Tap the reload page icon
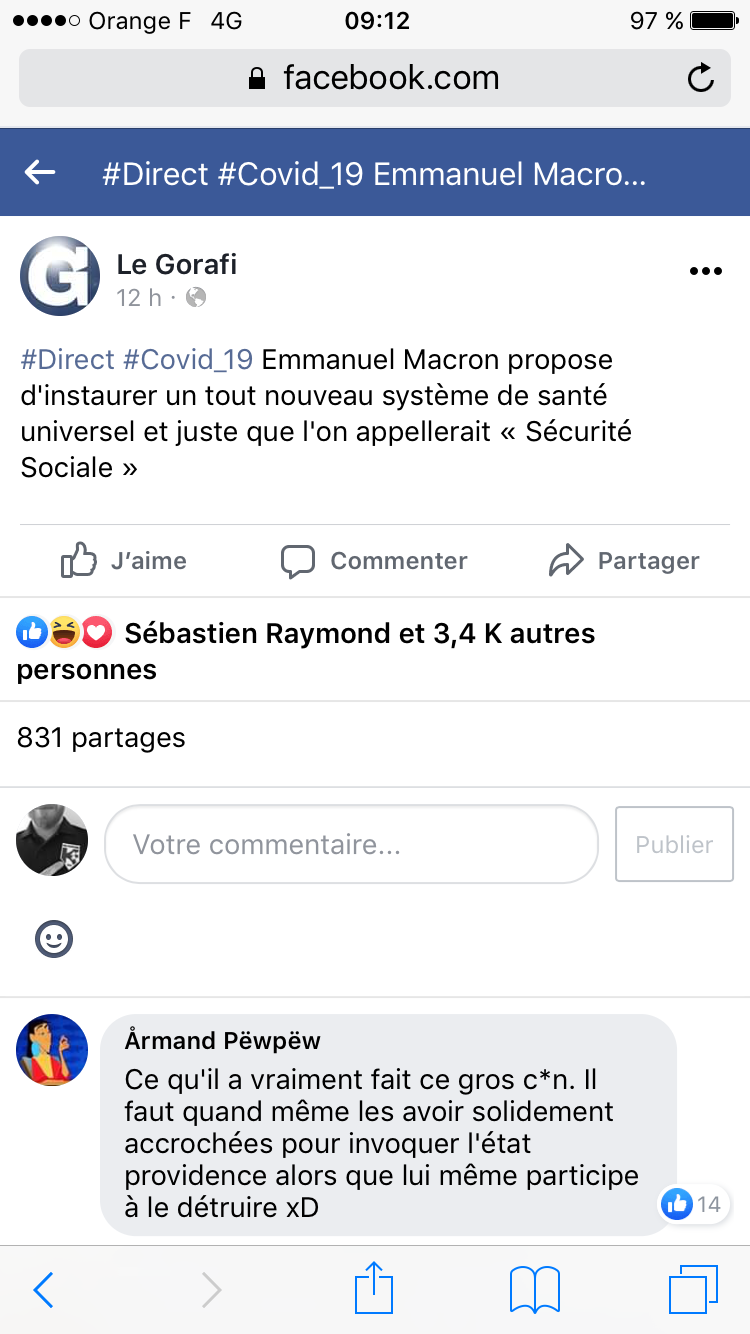 click(x=701, y=78)
